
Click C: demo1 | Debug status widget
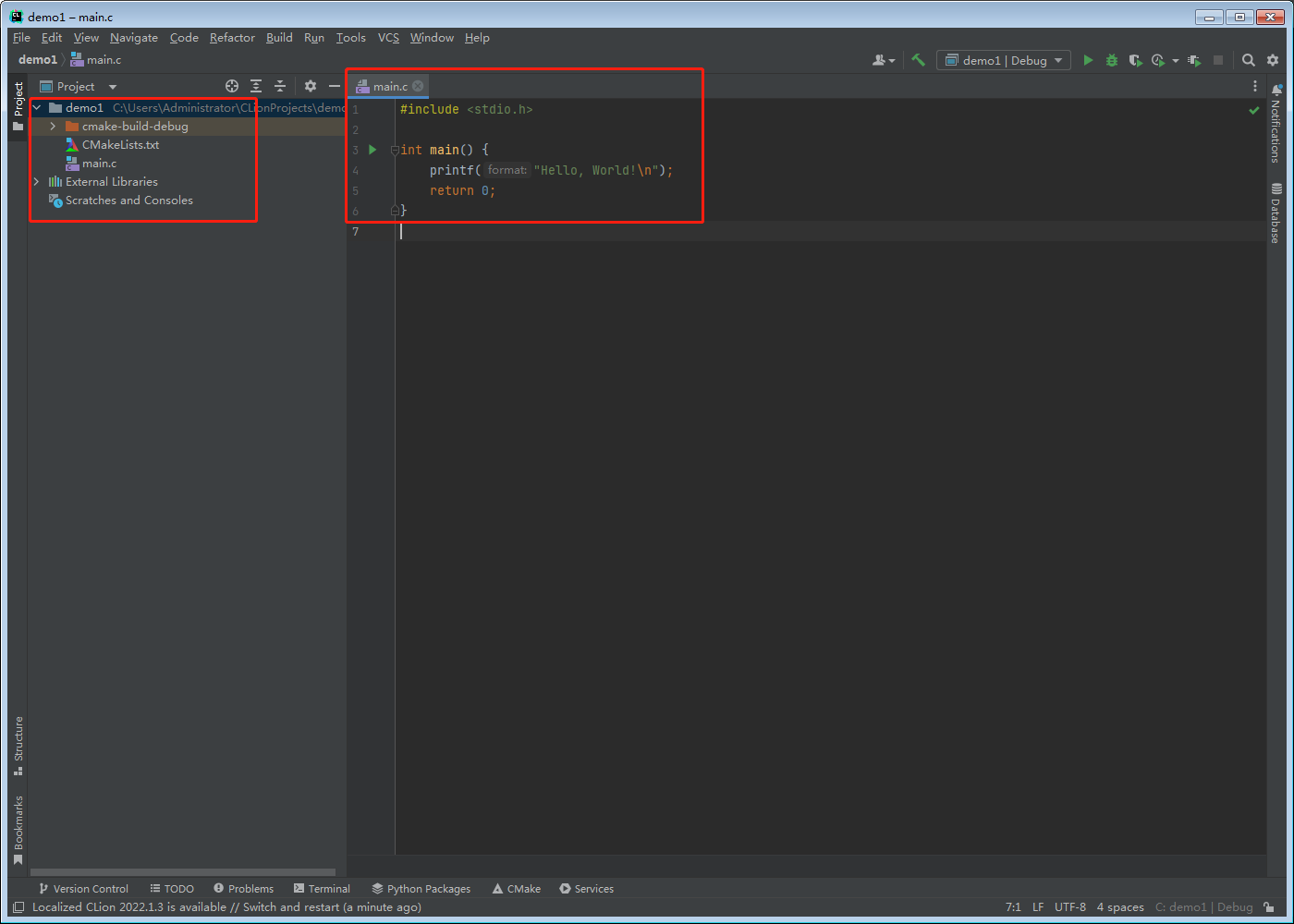tap(1204, 907)
